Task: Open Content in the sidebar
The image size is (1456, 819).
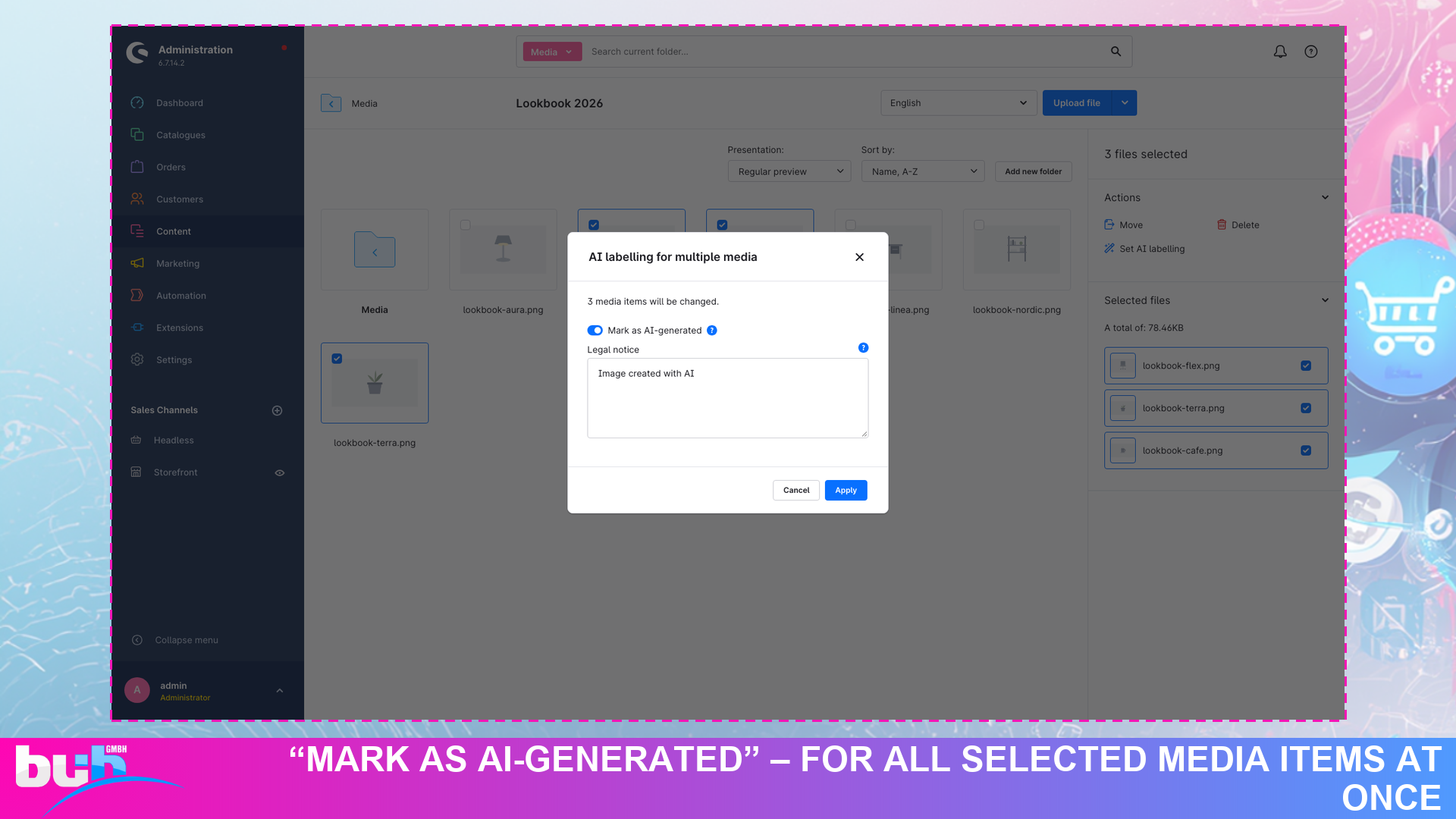Action: click(x=208, y=231)
